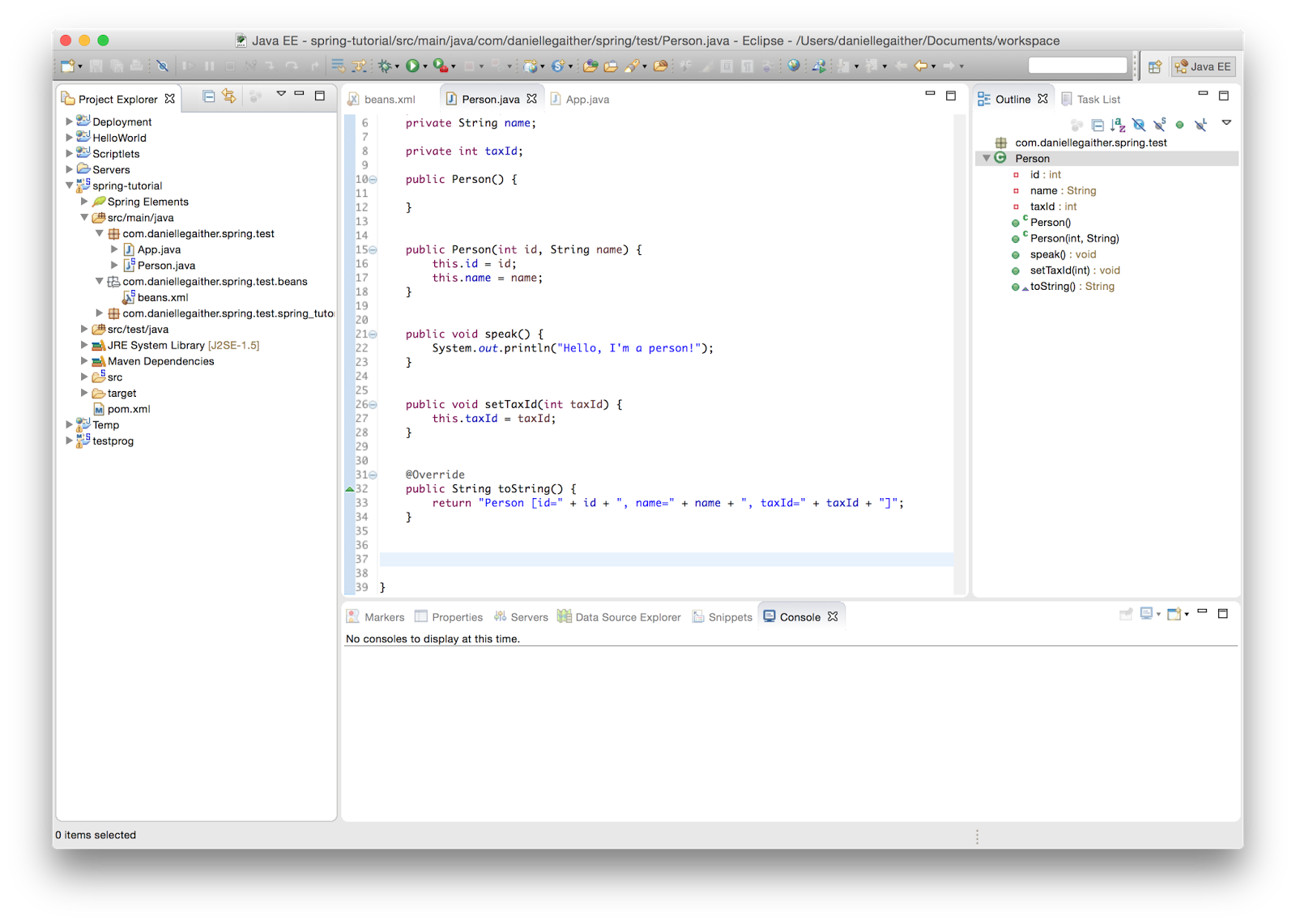This screenshot has height=924, width=1296.
Task: Click the New file wizard toolbar icon
Action: click(66, 66)
